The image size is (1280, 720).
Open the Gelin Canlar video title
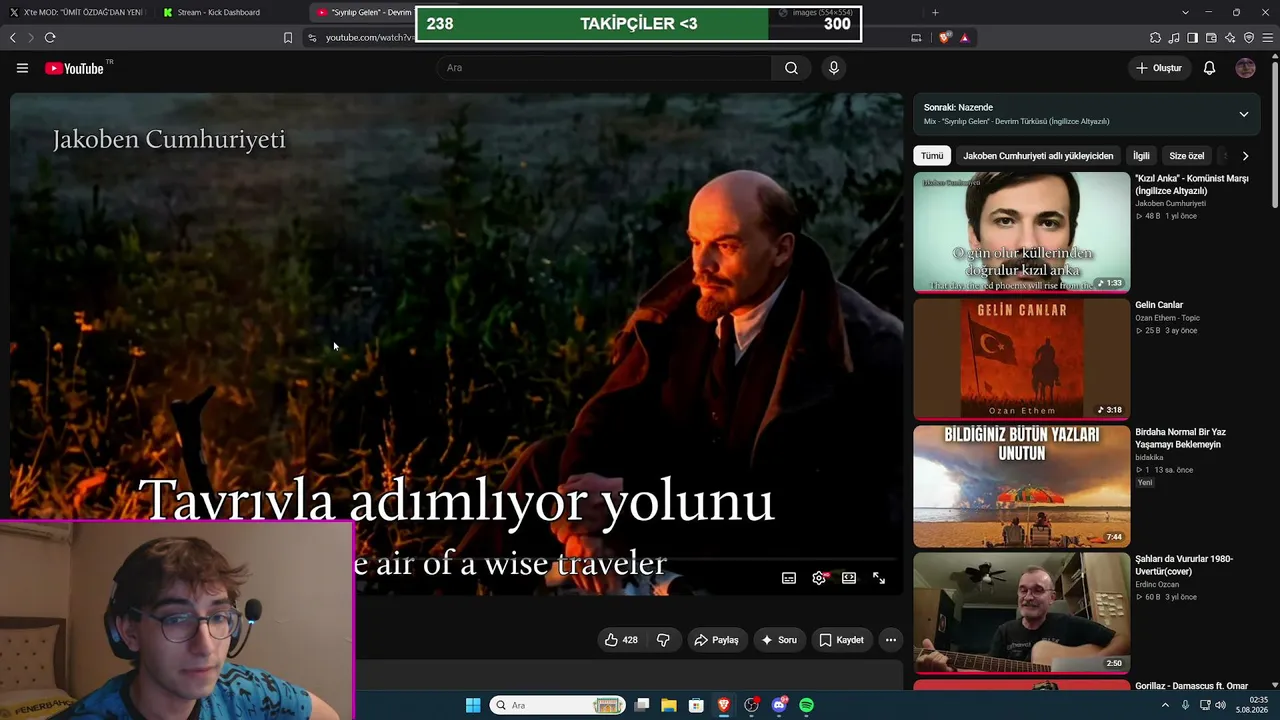(x=1159, y=305)
